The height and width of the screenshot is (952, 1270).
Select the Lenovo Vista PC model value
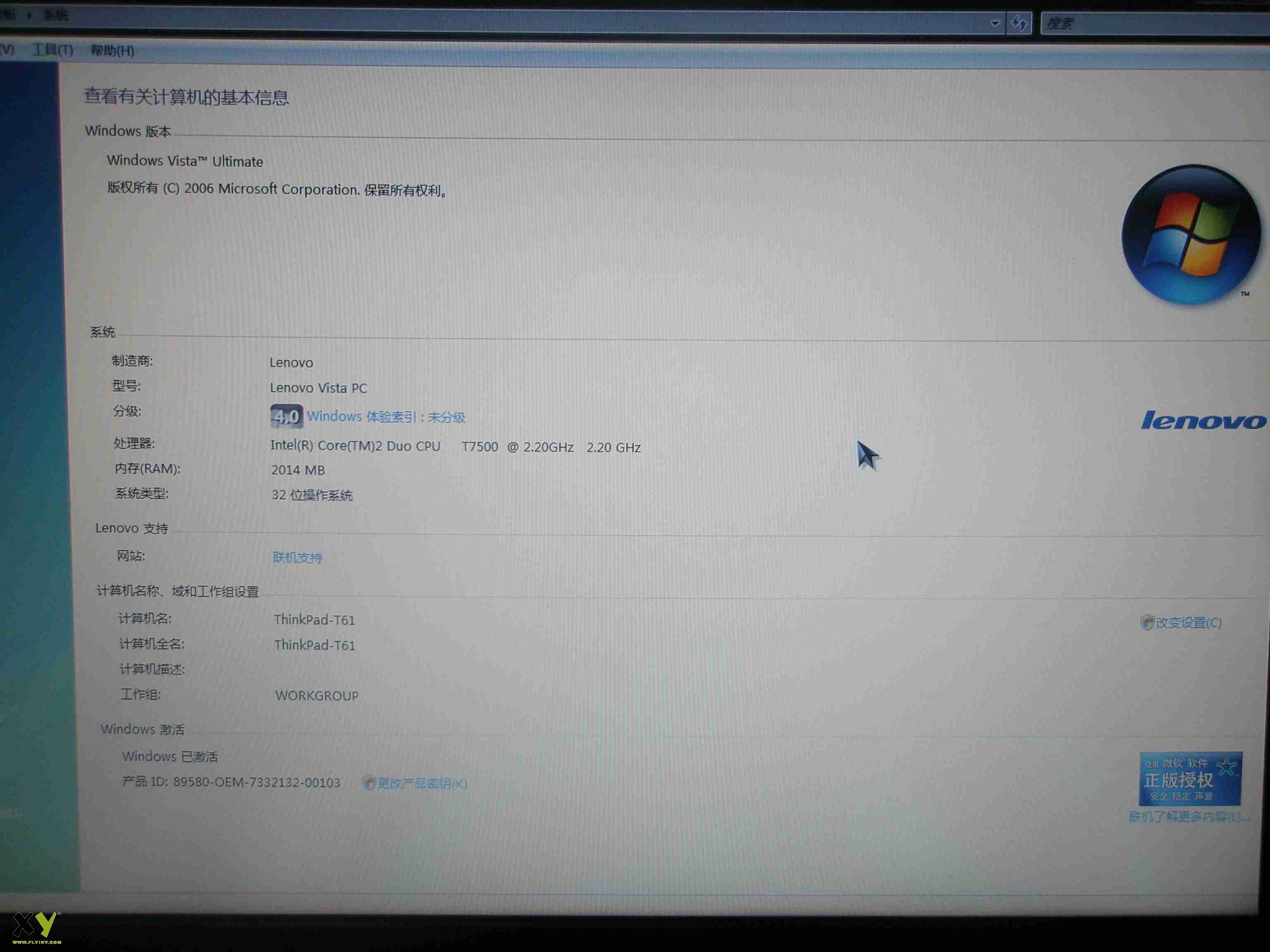(x=319, y=388)
